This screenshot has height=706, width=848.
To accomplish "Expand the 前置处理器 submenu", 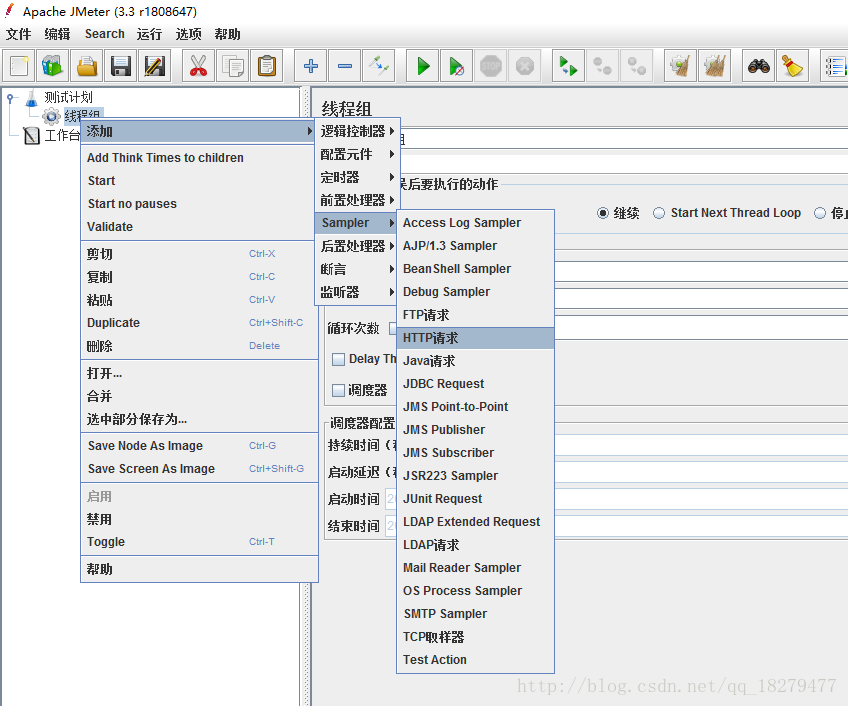I will click(357, 200).
